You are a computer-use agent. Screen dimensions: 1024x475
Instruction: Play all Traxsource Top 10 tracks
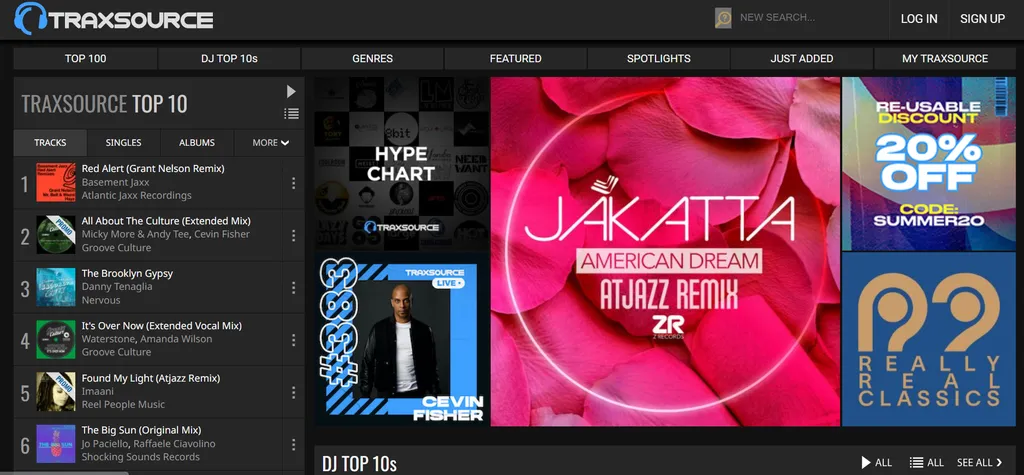tap(291, 91)
